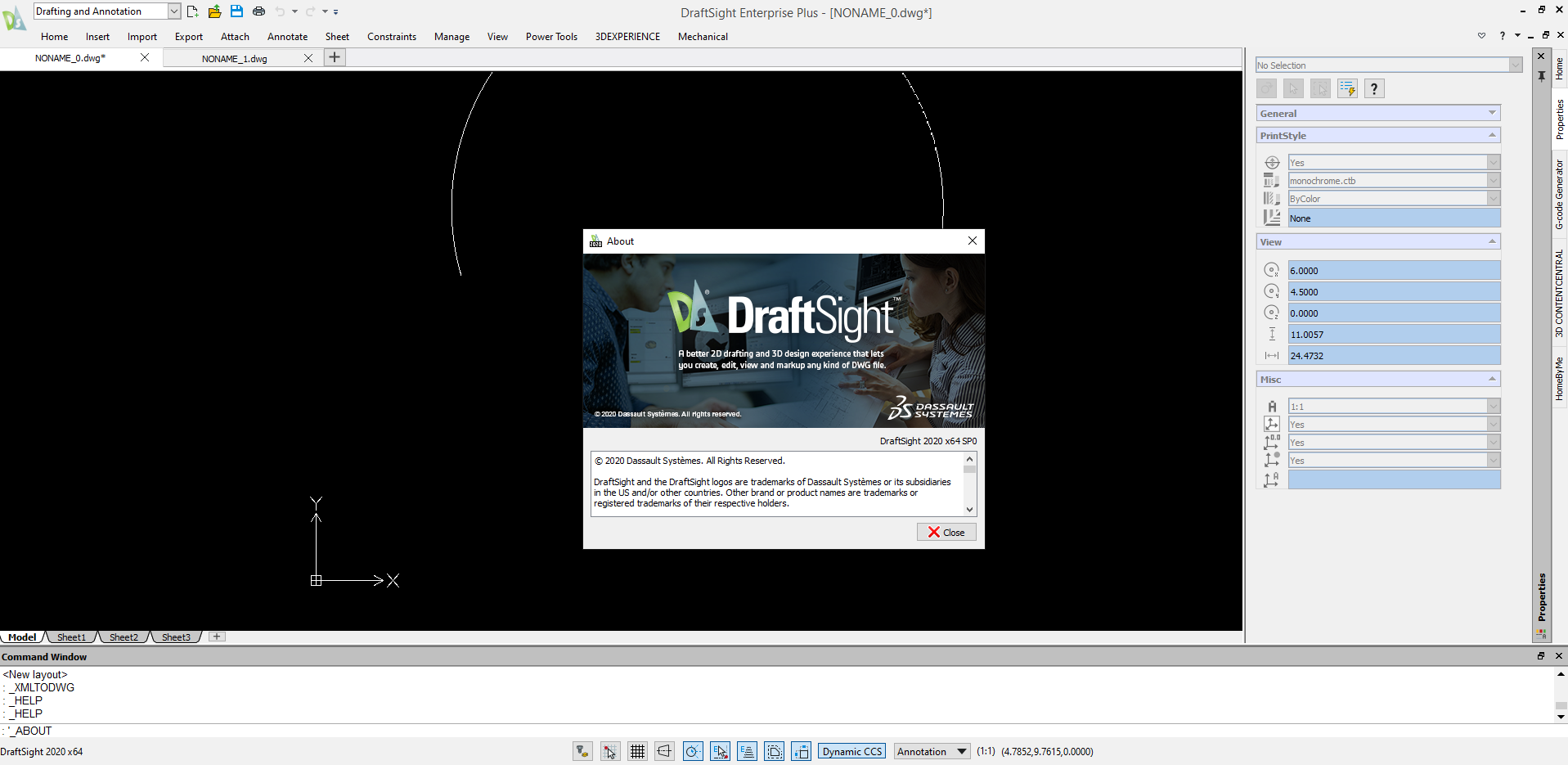
Task: Collapse the Misc section in Properties
Action: [x=1492, y=379]
